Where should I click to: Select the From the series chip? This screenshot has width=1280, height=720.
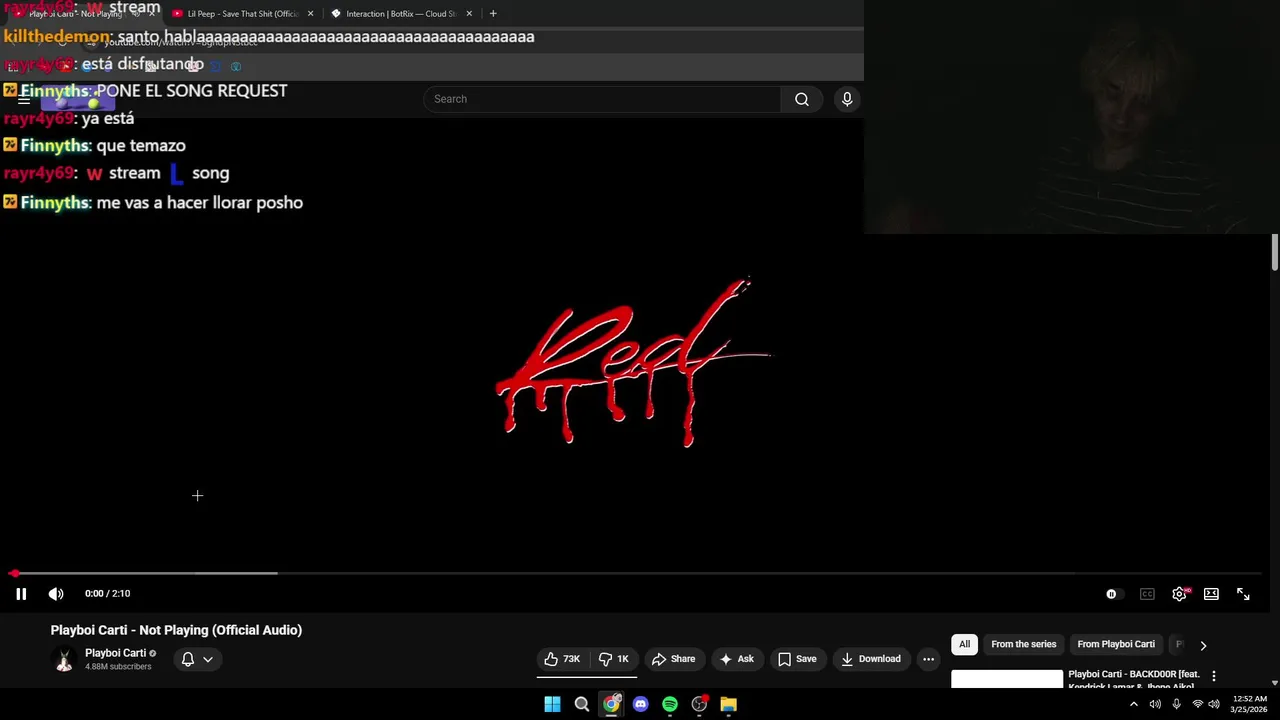(x=1023, y=644)
